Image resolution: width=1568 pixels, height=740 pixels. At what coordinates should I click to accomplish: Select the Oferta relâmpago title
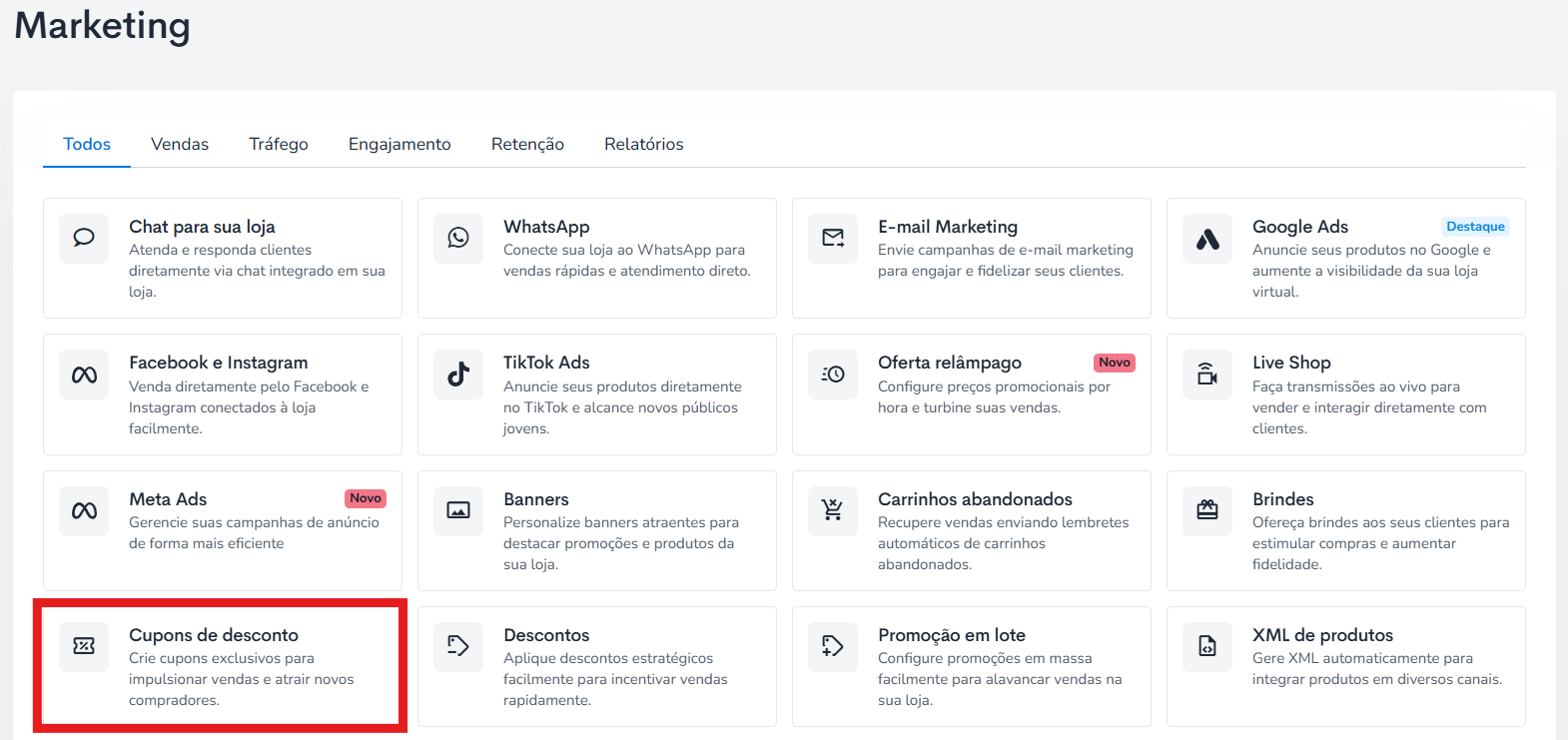click(x=950, y=363)
